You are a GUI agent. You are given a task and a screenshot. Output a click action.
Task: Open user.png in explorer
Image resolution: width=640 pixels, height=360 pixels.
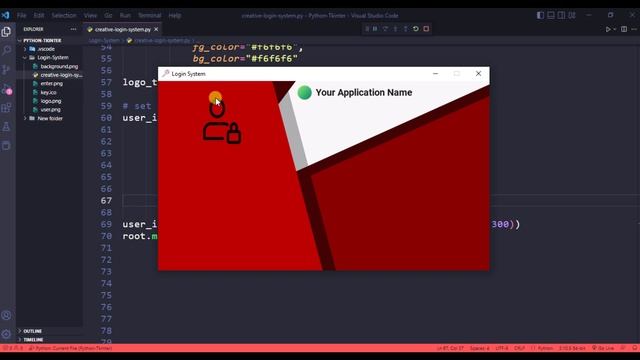50,110
